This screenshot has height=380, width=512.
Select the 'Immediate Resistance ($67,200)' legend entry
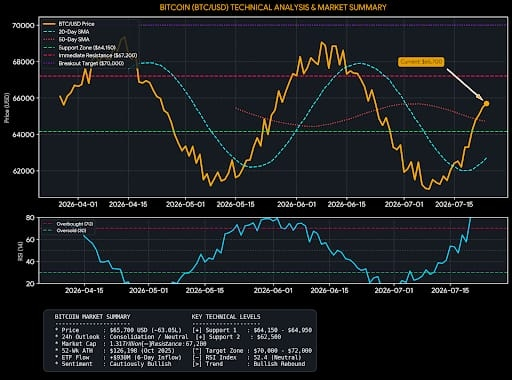90,55
